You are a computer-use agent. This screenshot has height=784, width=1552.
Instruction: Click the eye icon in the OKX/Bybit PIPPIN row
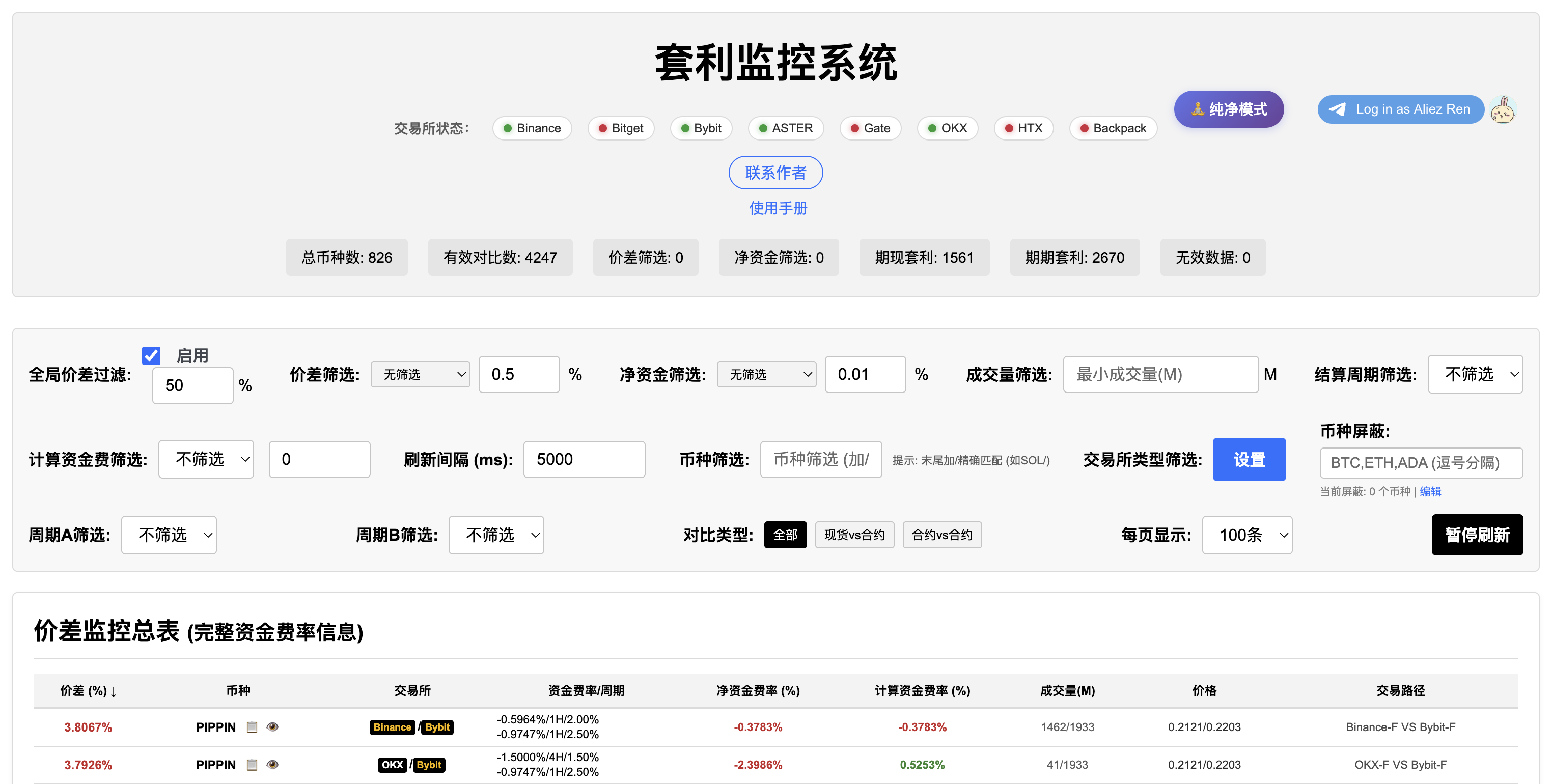click(272, 764)
